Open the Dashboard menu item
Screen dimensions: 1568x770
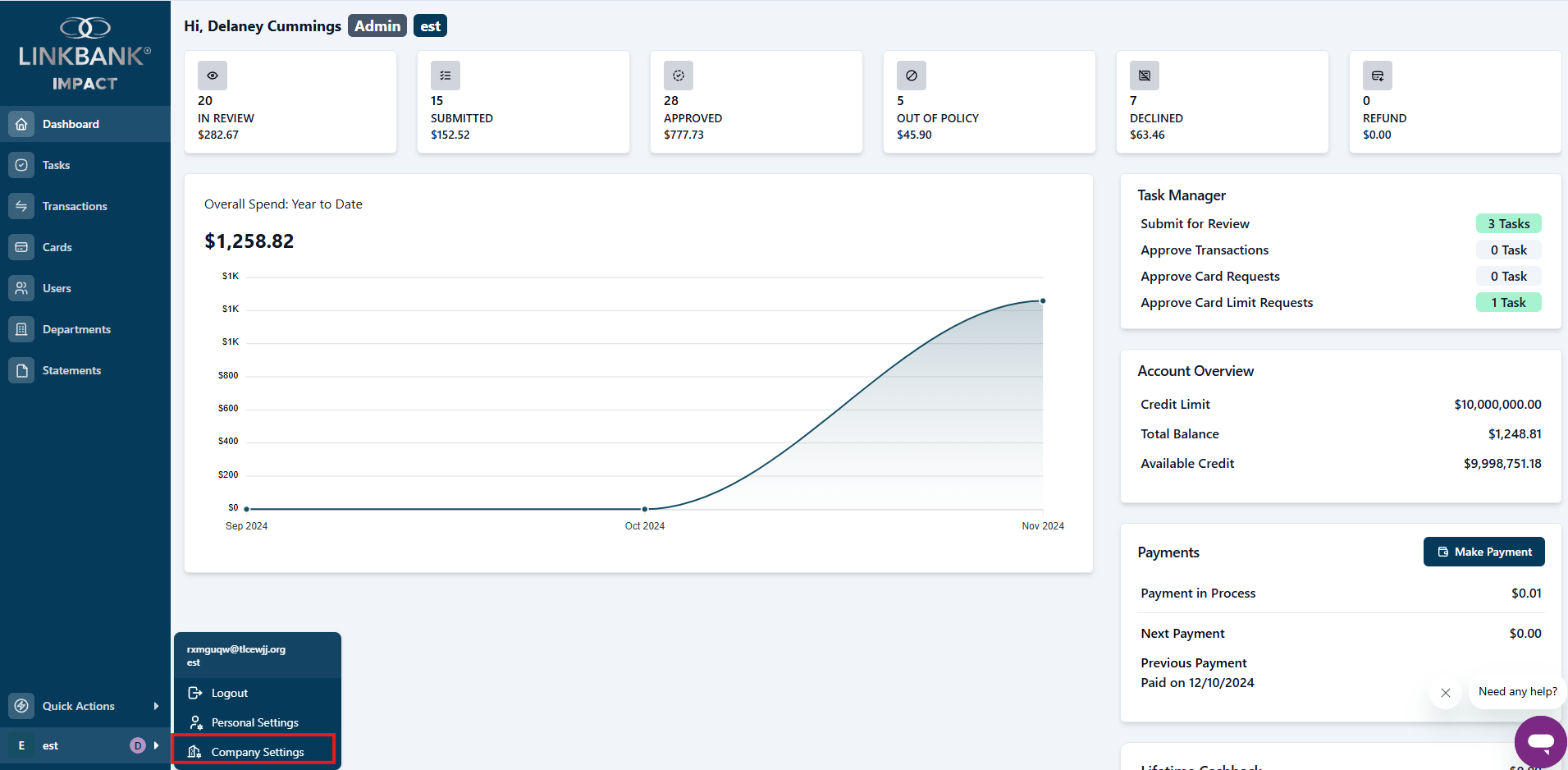[x=85, y=124]
